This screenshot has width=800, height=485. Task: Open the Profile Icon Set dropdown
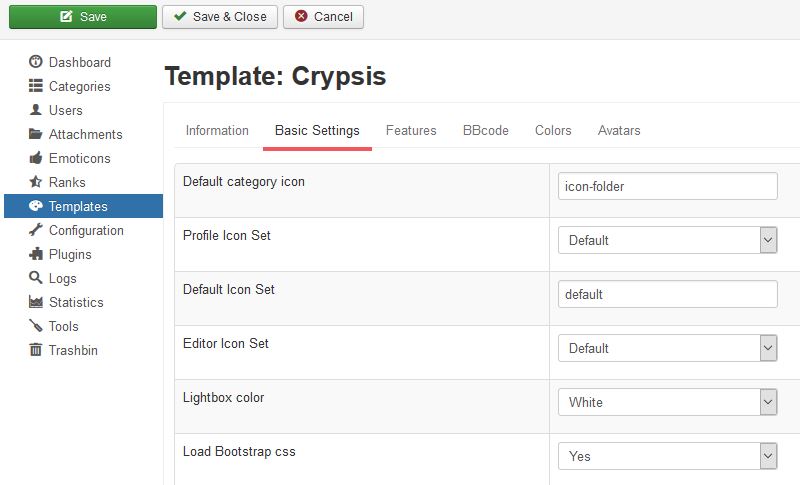point(667,240)
